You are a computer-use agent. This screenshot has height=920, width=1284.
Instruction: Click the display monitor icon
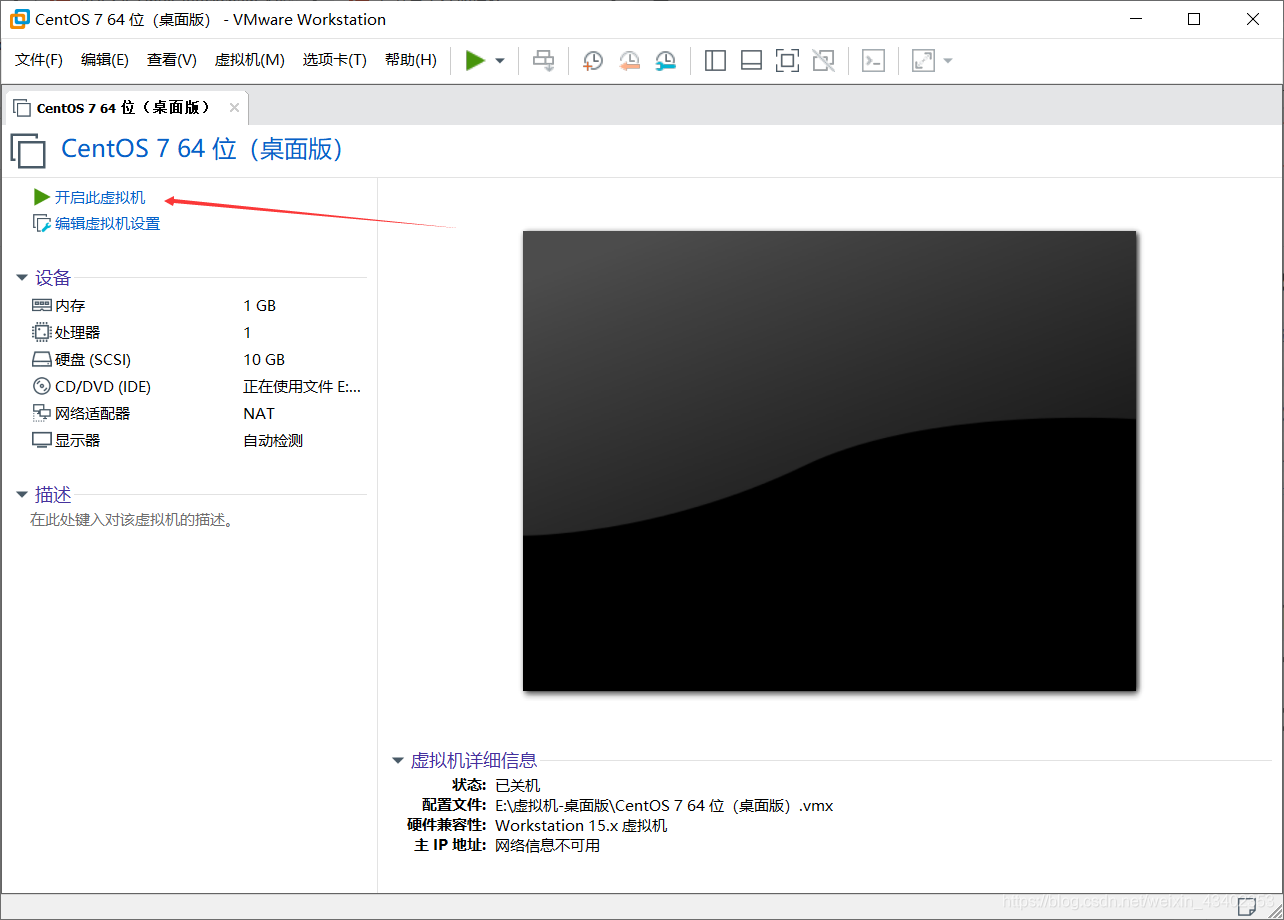41,440
